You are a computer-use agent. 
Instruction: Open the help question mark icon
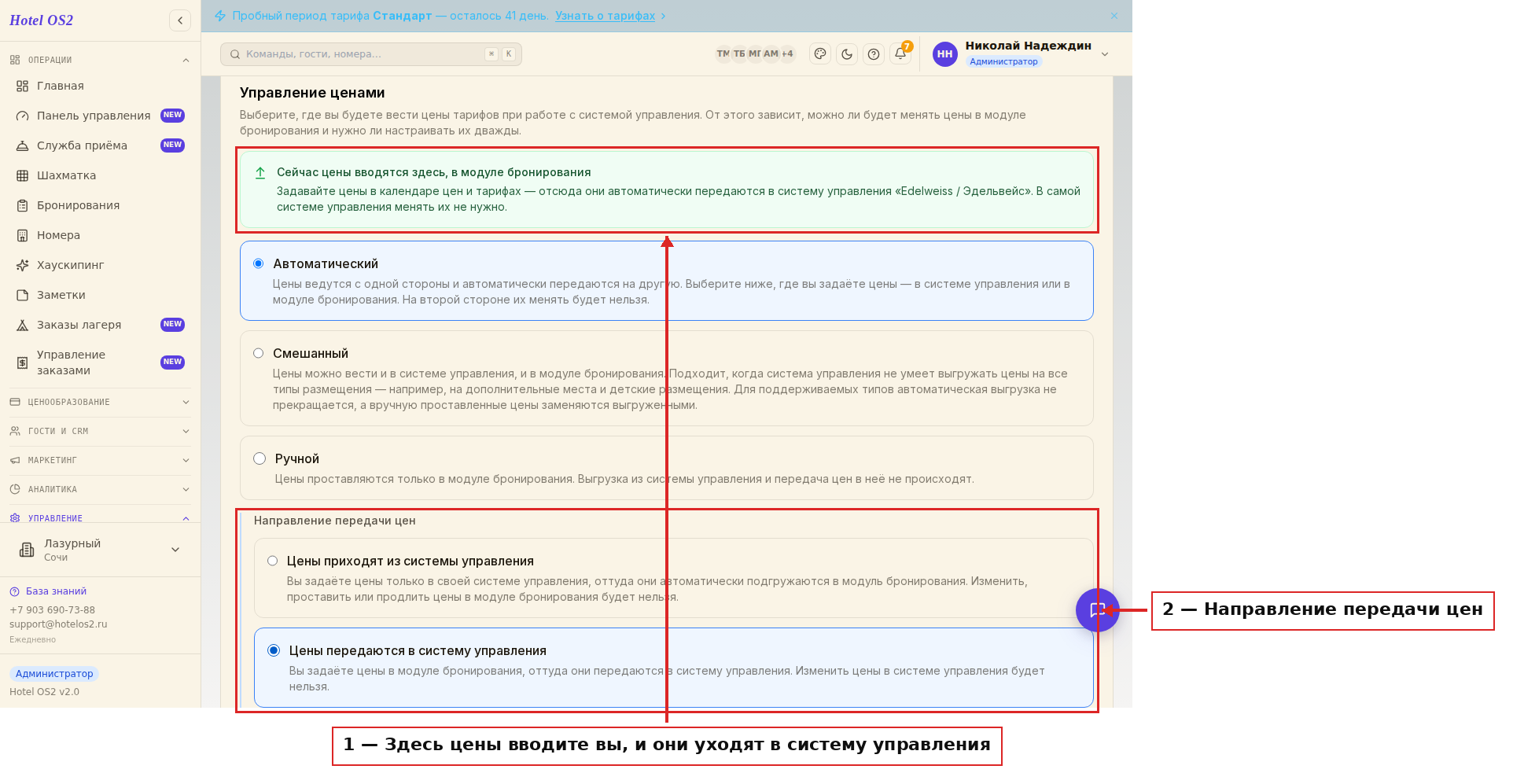[x=874, y=54]
